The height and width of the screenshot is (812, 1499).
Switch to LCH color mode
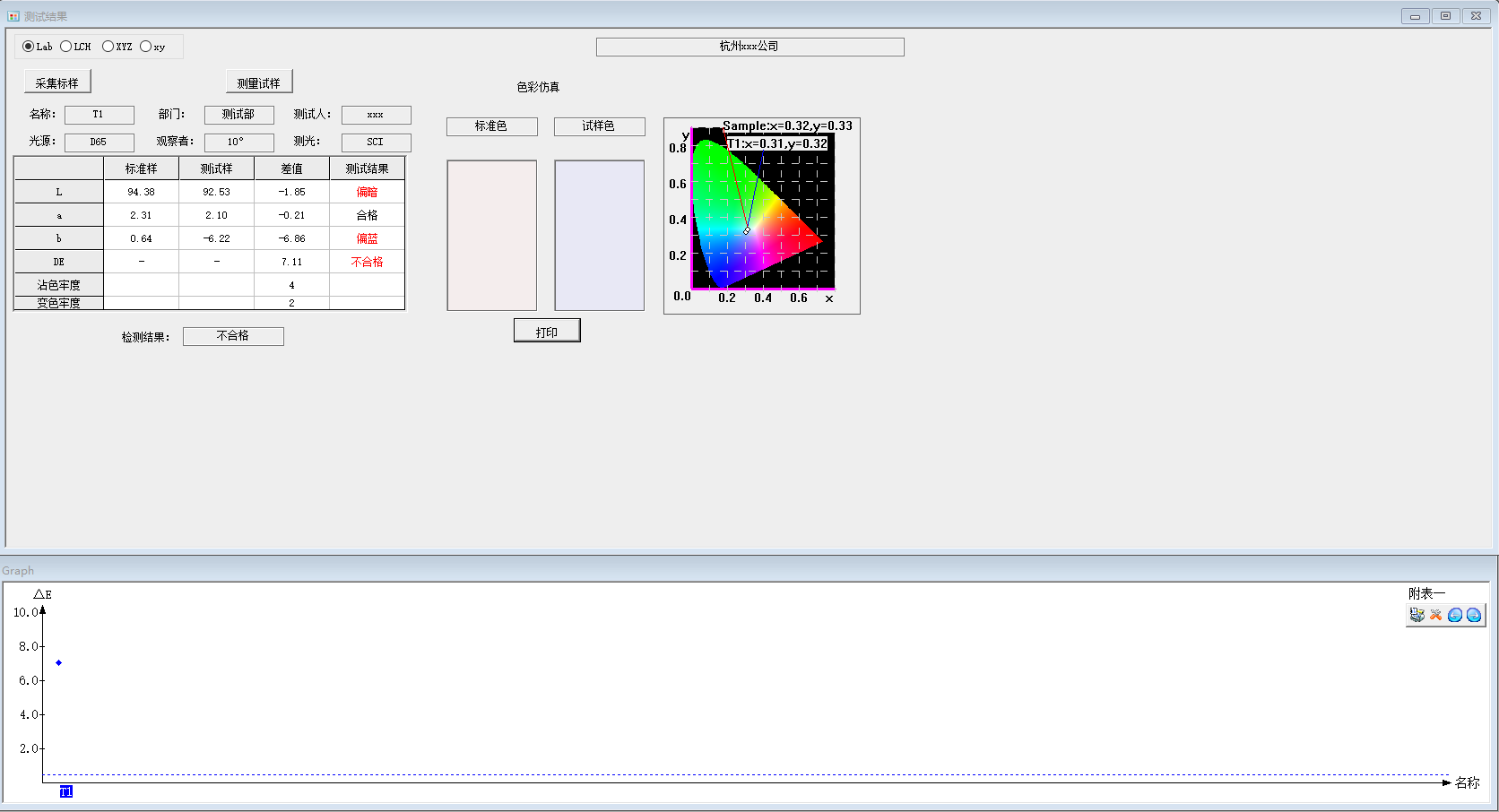(x=66, y=47)
